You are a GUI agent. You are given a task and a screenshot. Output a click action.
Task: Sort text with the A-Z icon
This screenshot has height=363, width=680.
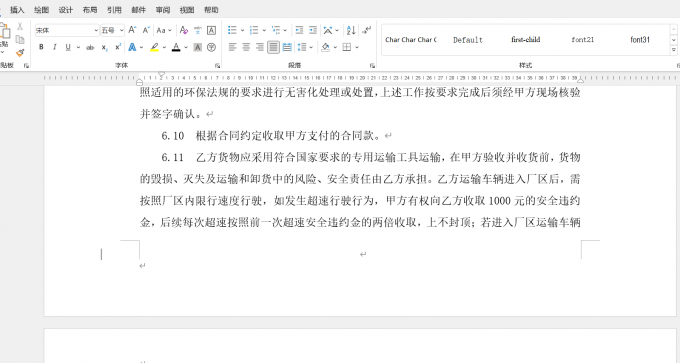[x=351, y=30]
